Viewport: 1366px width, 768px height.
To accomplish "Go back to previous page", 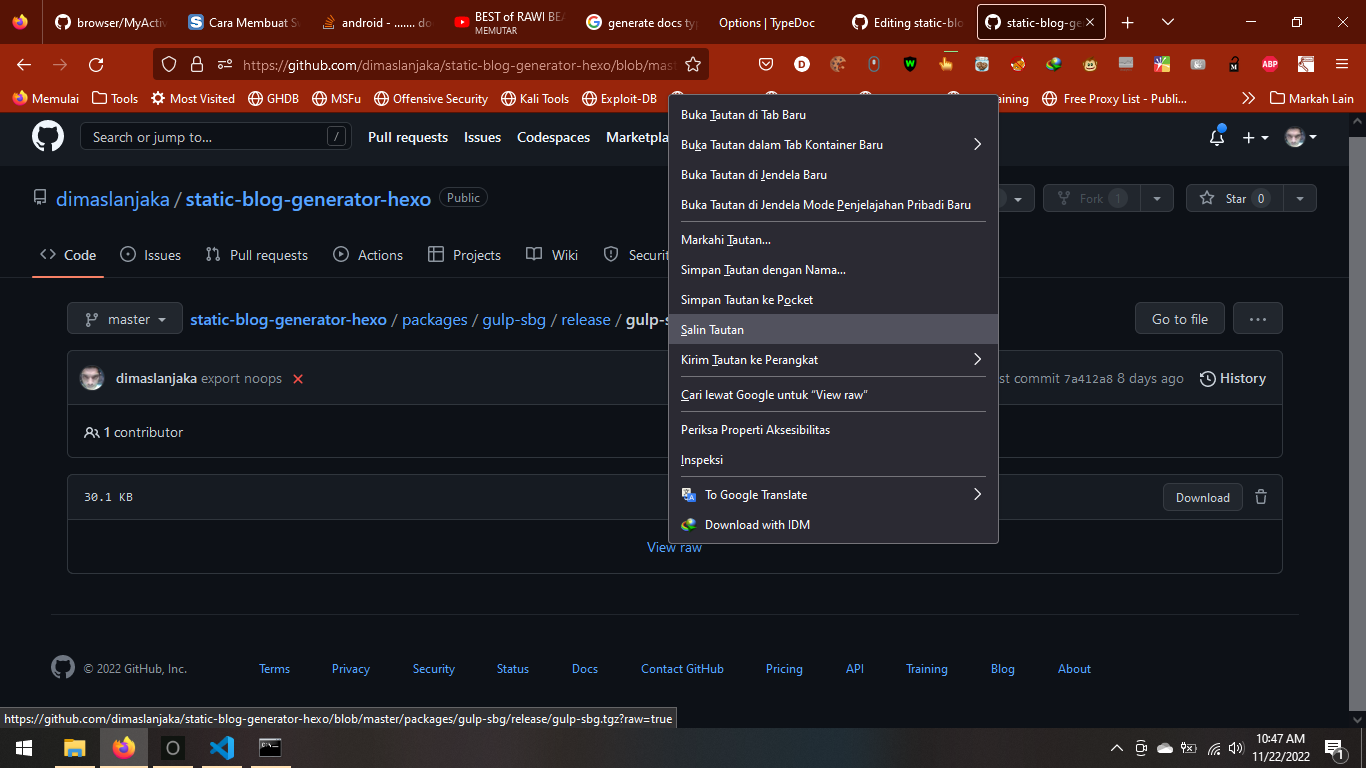I will click(x=24, y=64).
